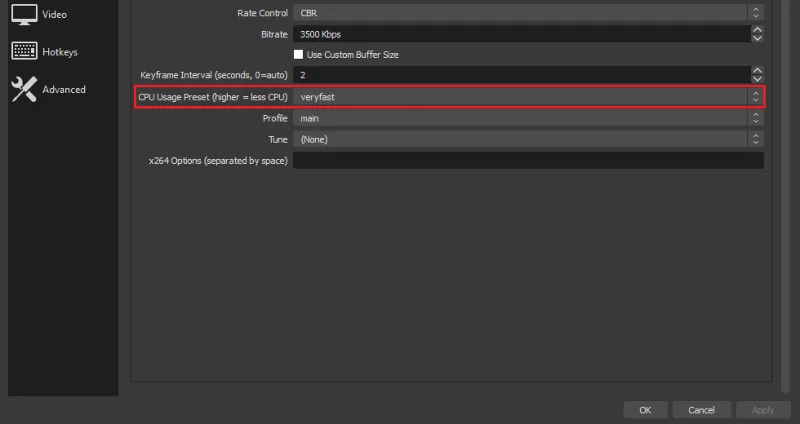Select the Video tab label

[x=55, y=14]
